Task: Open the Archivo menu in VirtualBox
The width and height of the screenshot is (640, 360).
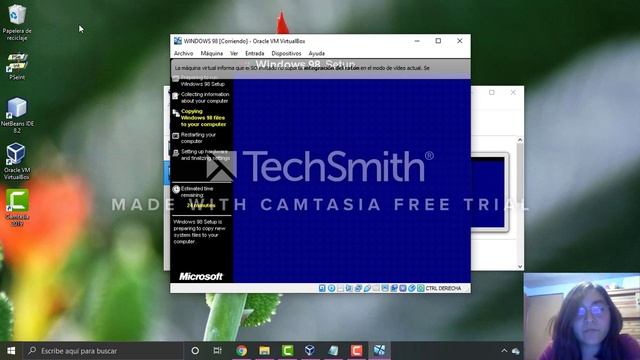Action: coord(183,53)
